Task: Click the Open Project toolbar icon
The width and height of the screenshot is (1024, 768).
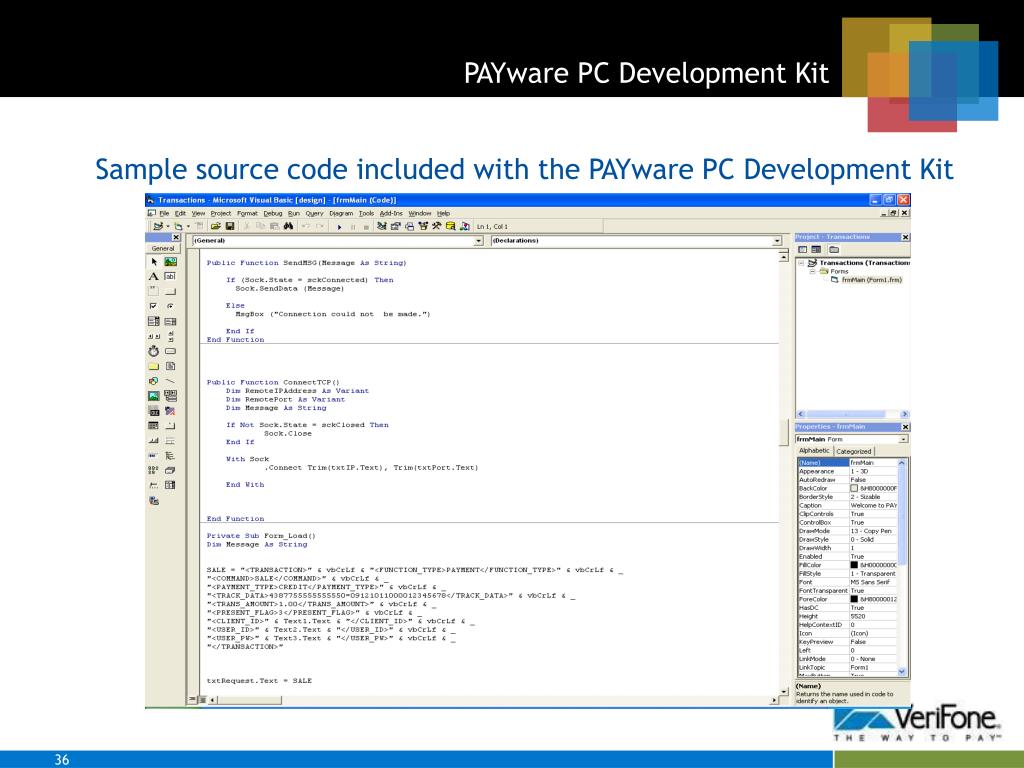Action: [216, 227]
